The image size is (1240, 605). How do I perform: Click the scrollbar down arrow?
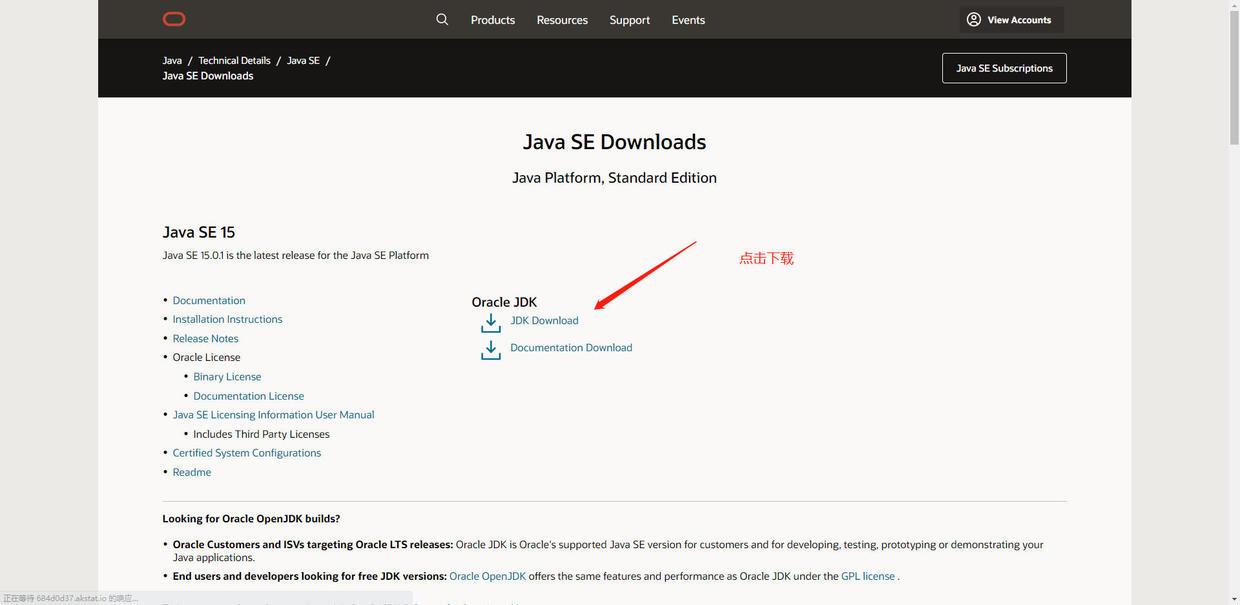coord(1233,598)
